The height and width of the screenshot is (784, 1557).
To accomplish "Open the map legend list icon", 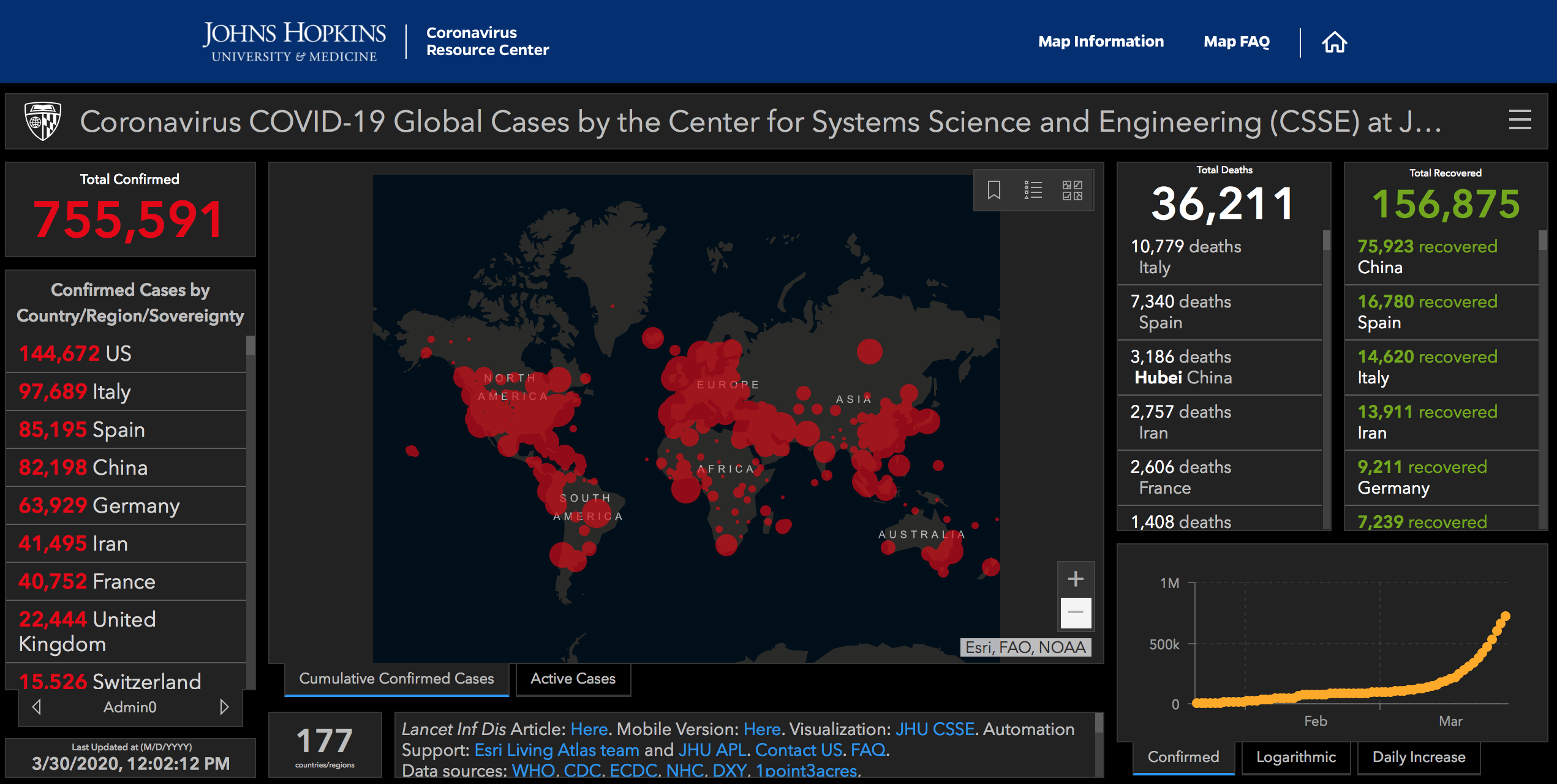I will 1033,190.
